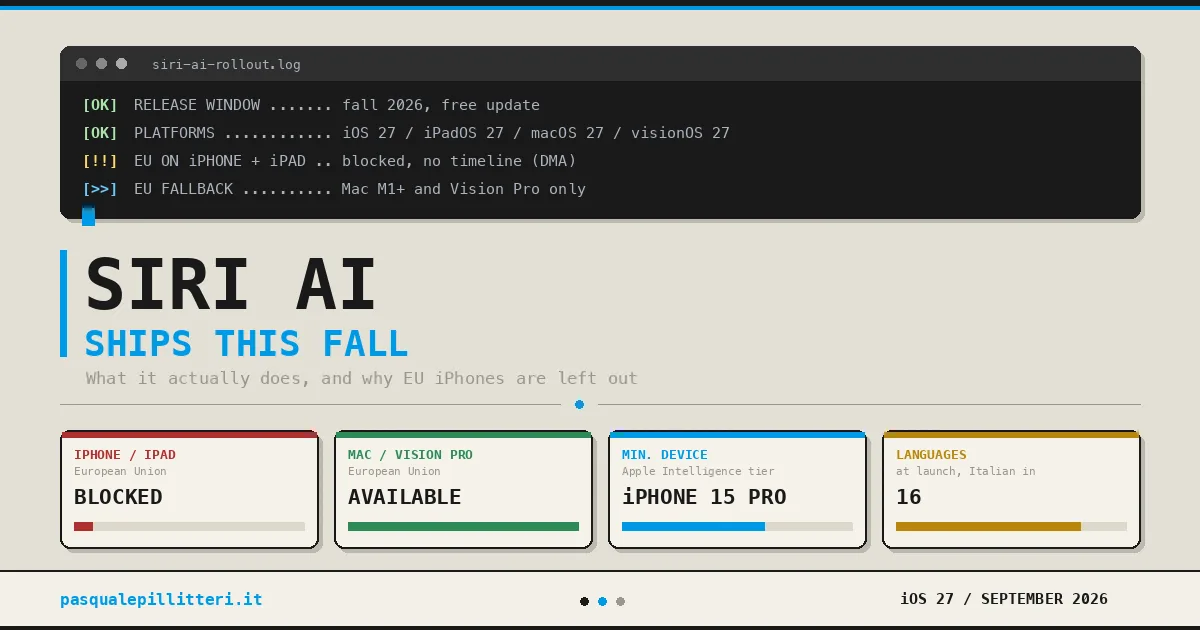The image size is (1200, 630).
Task: Click the first gray terminal window dot
Action: pyautogui.click(x=82, y=64)
